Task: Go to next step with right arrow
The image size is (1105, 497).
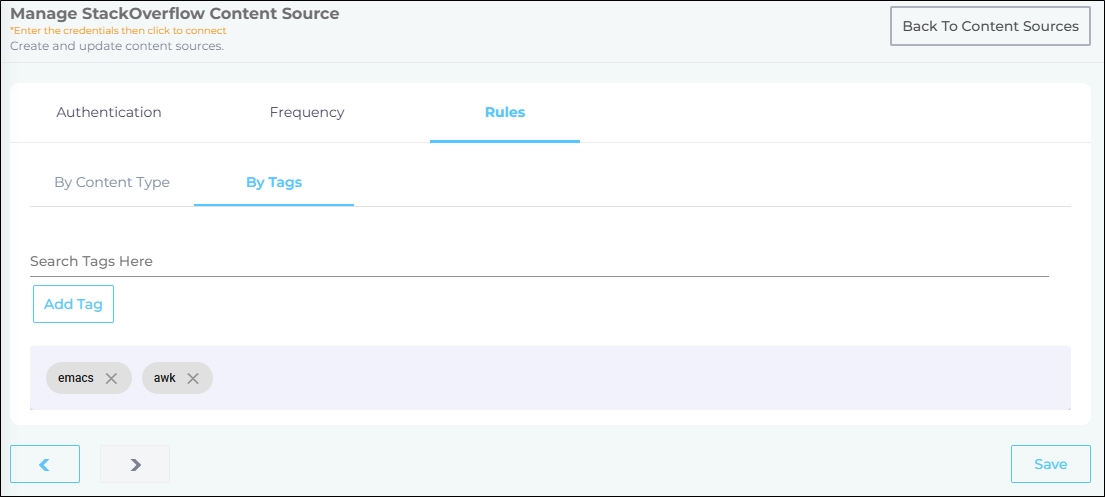Action: pos(135,464)
